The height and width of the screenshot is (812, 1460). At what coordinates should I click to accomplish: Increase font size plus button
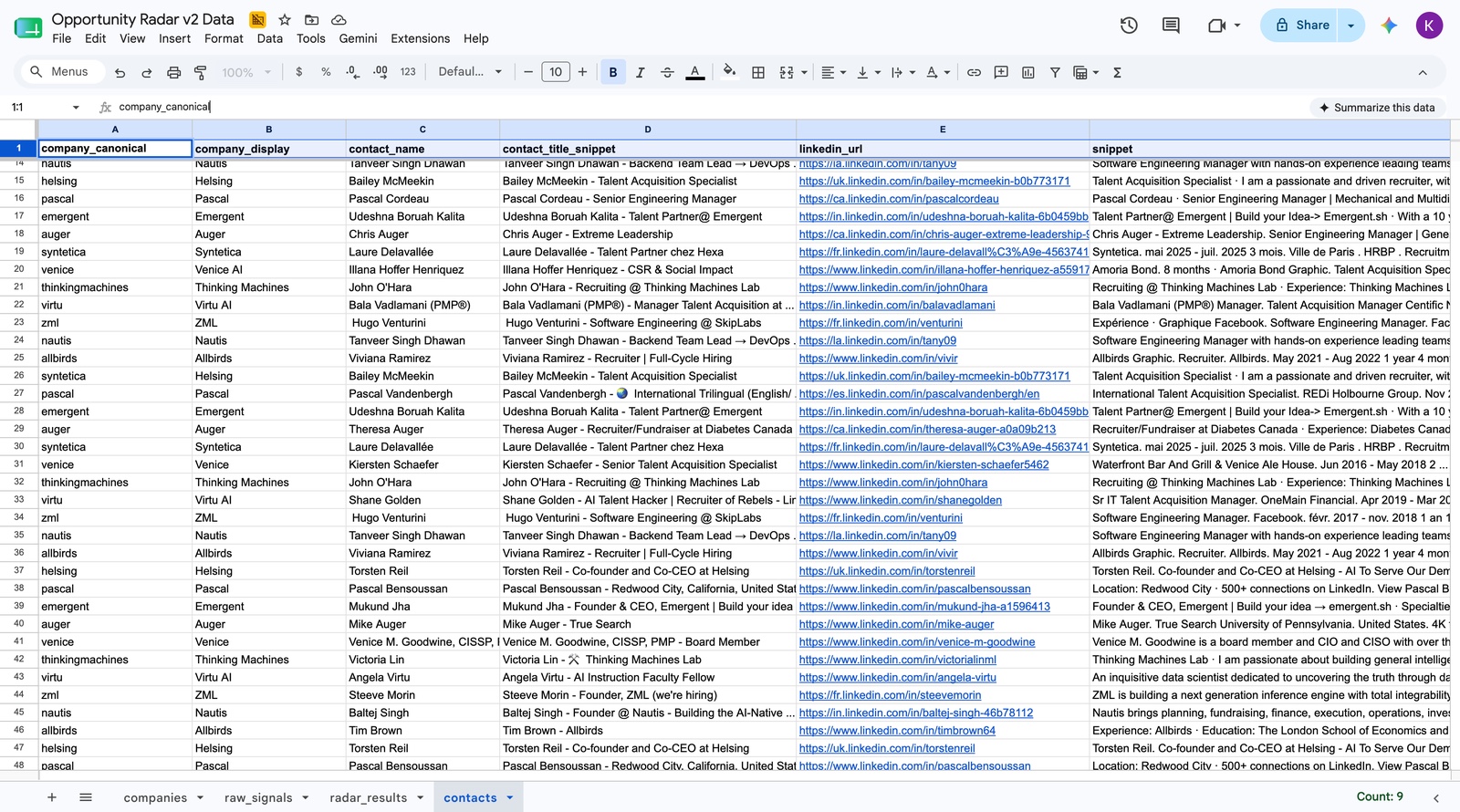pos(582,72)
